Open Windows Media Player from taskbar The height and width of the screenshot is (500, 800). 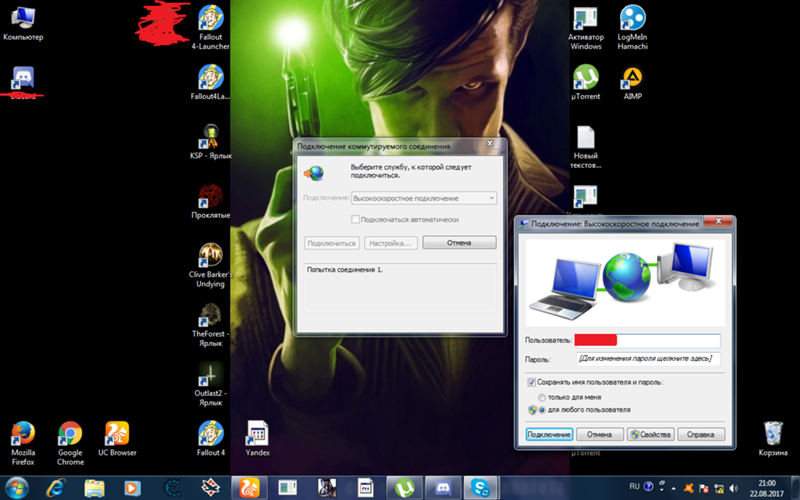point(132,488)
